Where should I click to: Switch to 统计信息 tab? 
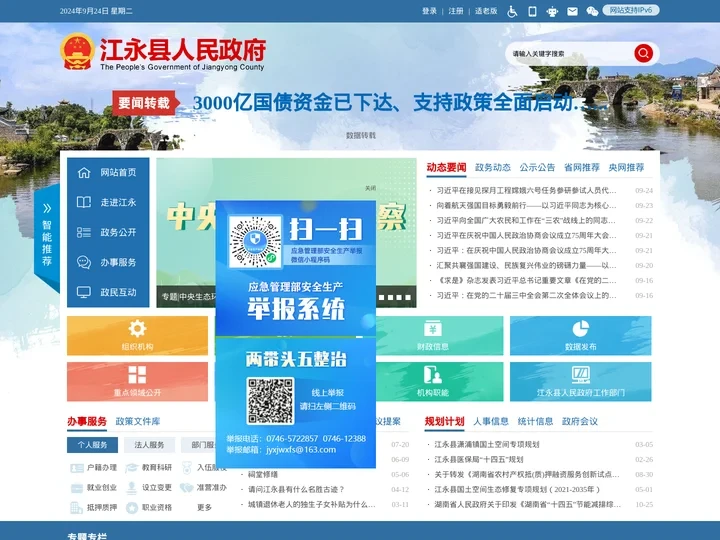pyautogui.click(x=535, y=422)
